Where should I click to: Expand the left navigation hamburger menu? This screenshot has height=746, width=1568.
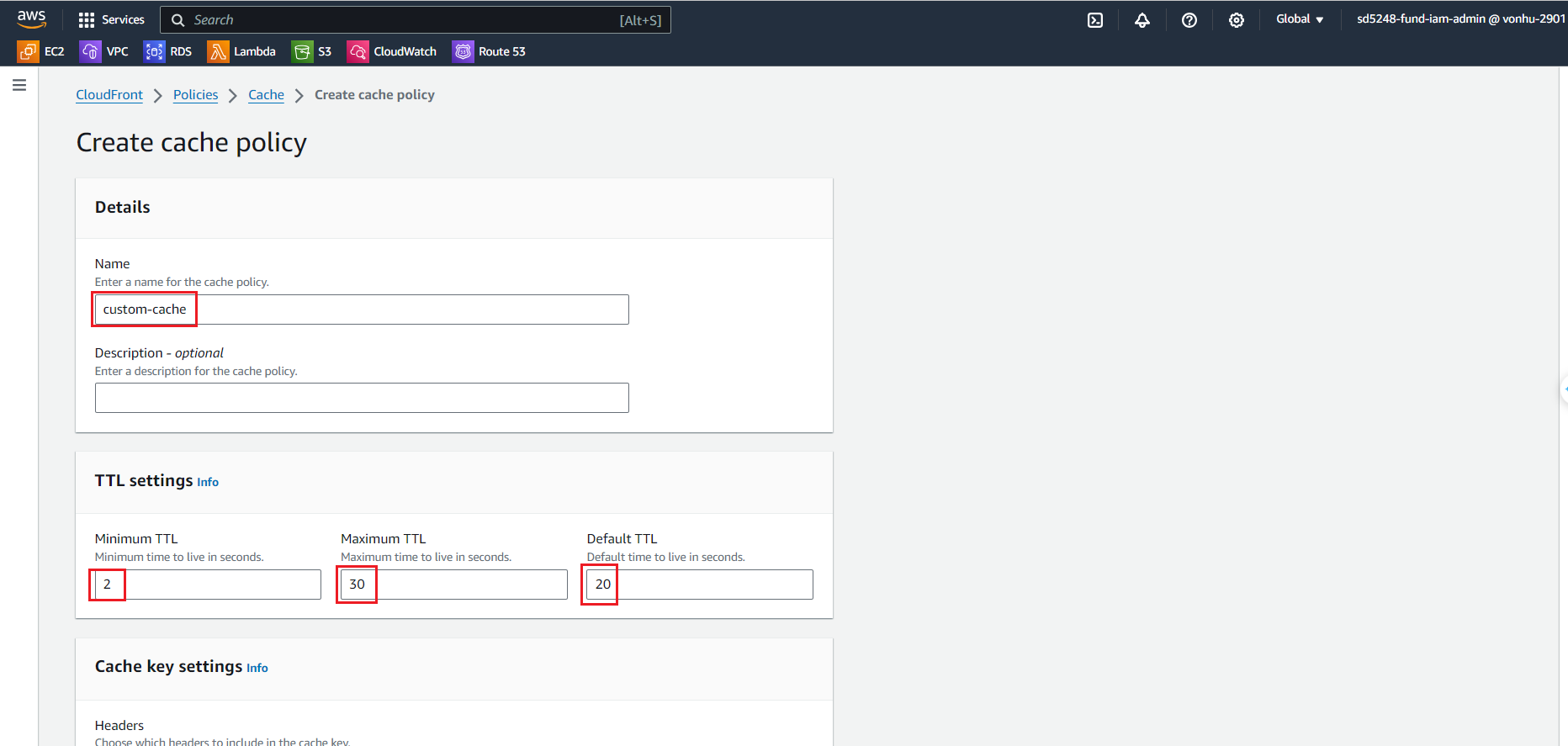(19, 85)
